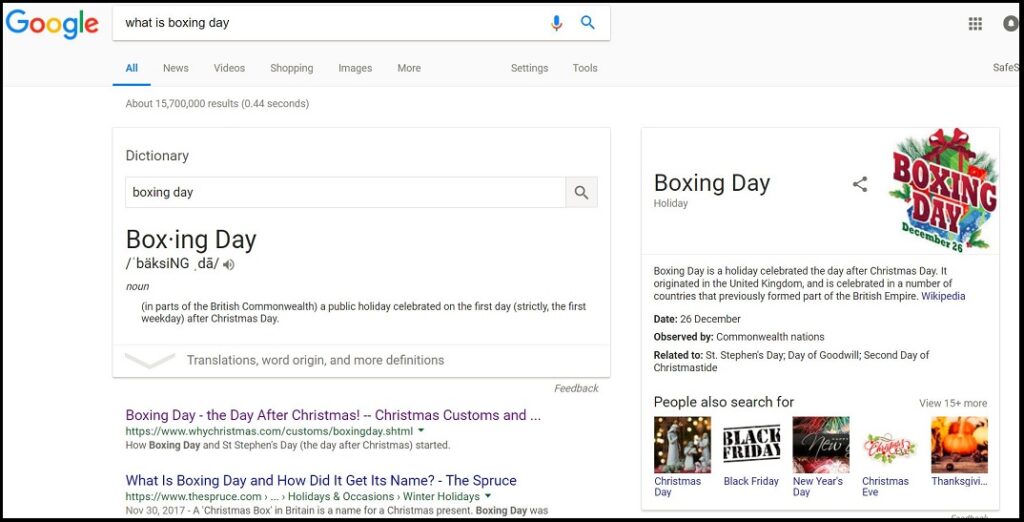
Task: Open dropdown arrow after Winter Holidays breadcrumb
Action: 488,497
